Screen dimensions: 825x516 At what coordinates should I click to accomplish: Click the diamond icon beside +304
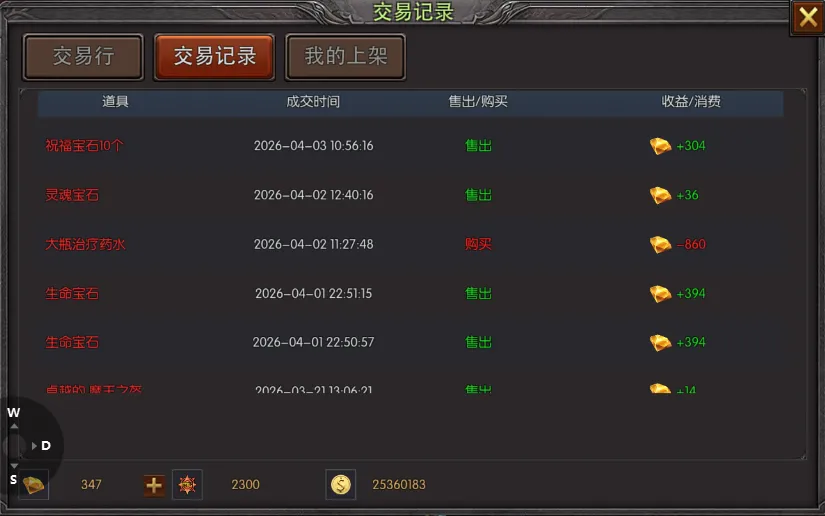point(660,146)
